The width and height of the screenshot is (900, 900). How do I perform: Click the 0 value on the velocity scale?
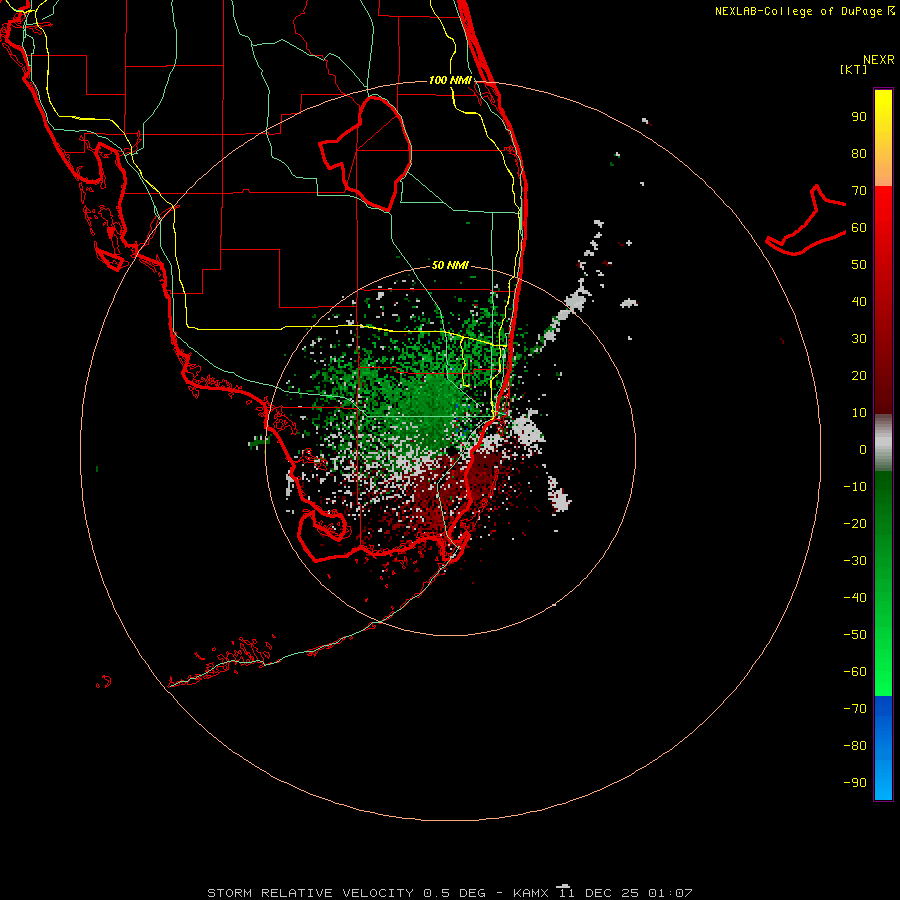point(863,450)
